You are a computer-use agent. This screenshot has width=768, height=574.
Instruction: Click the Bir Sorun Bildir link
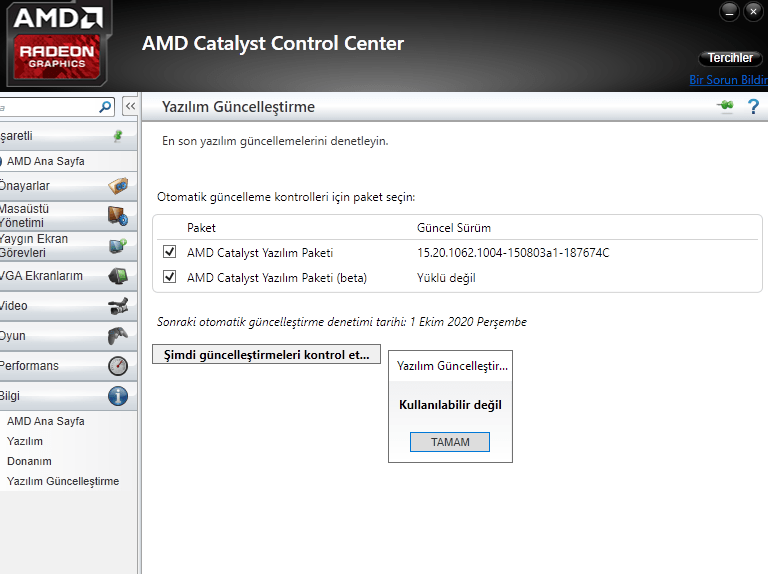point(728,80)
